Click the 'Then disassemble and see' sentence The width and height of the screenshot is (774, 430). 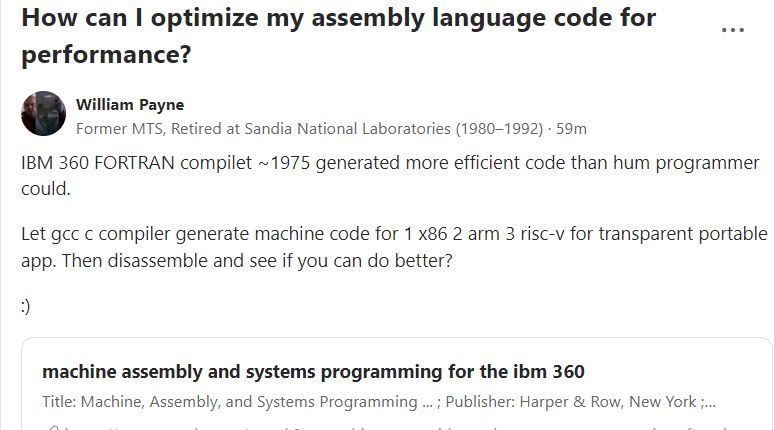click(x=257, y=261)
